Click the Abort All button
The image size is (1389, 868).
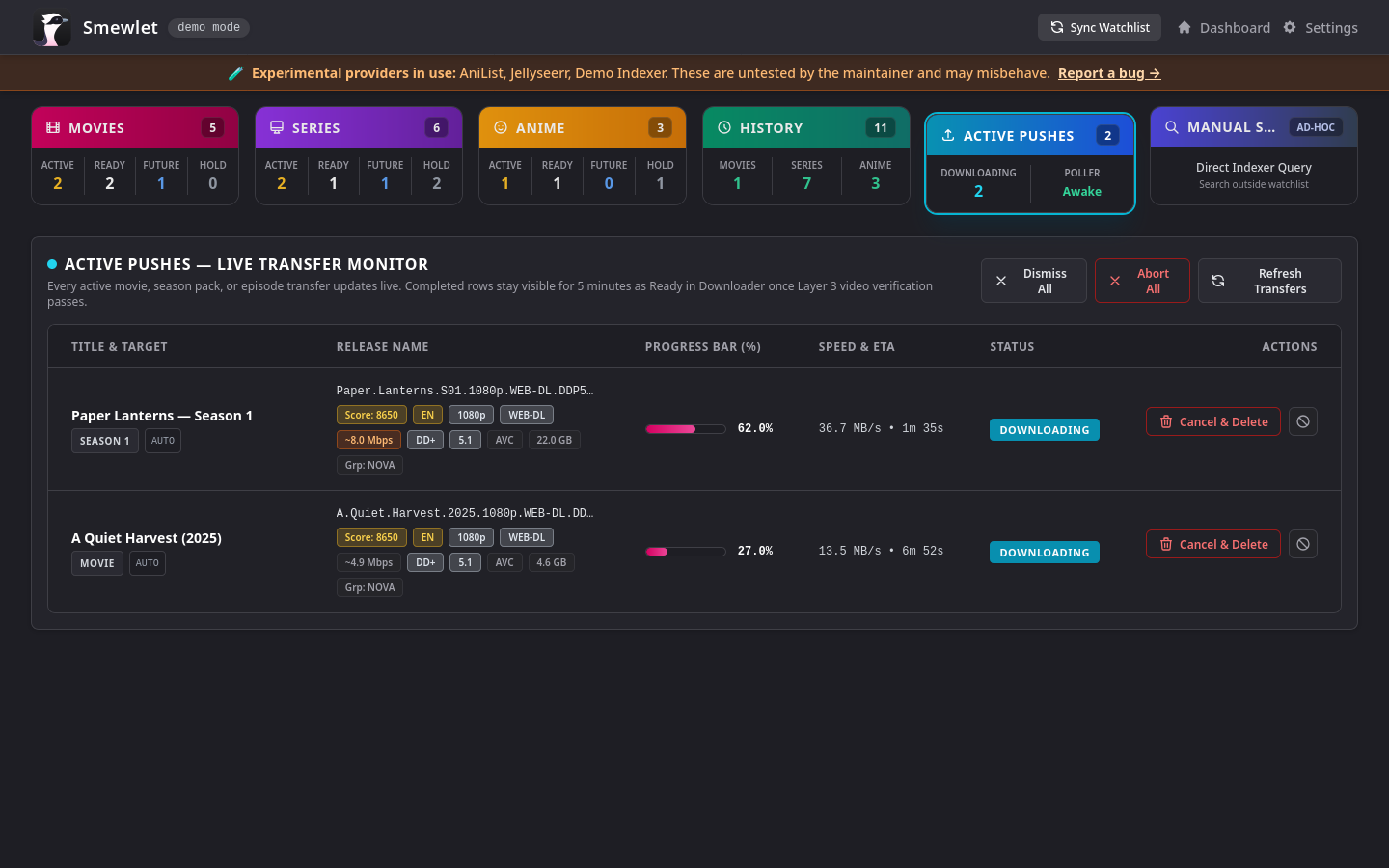1142,281
